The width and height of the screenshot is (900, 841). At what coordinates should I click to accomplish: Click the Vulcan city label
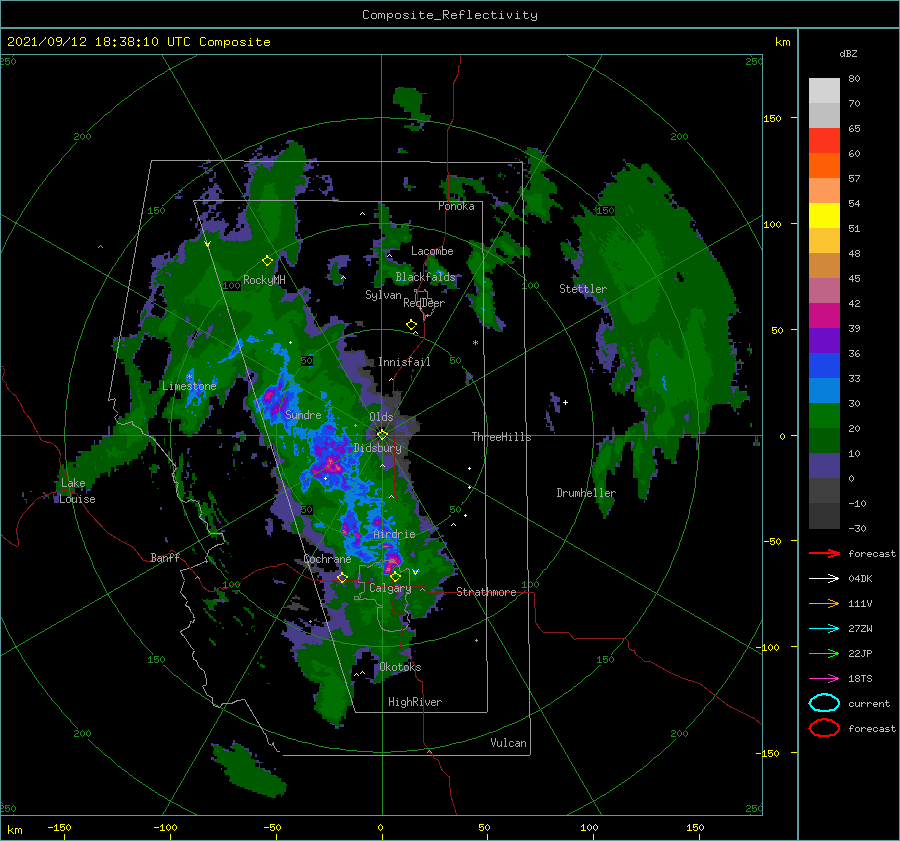(x=508, y=743)
